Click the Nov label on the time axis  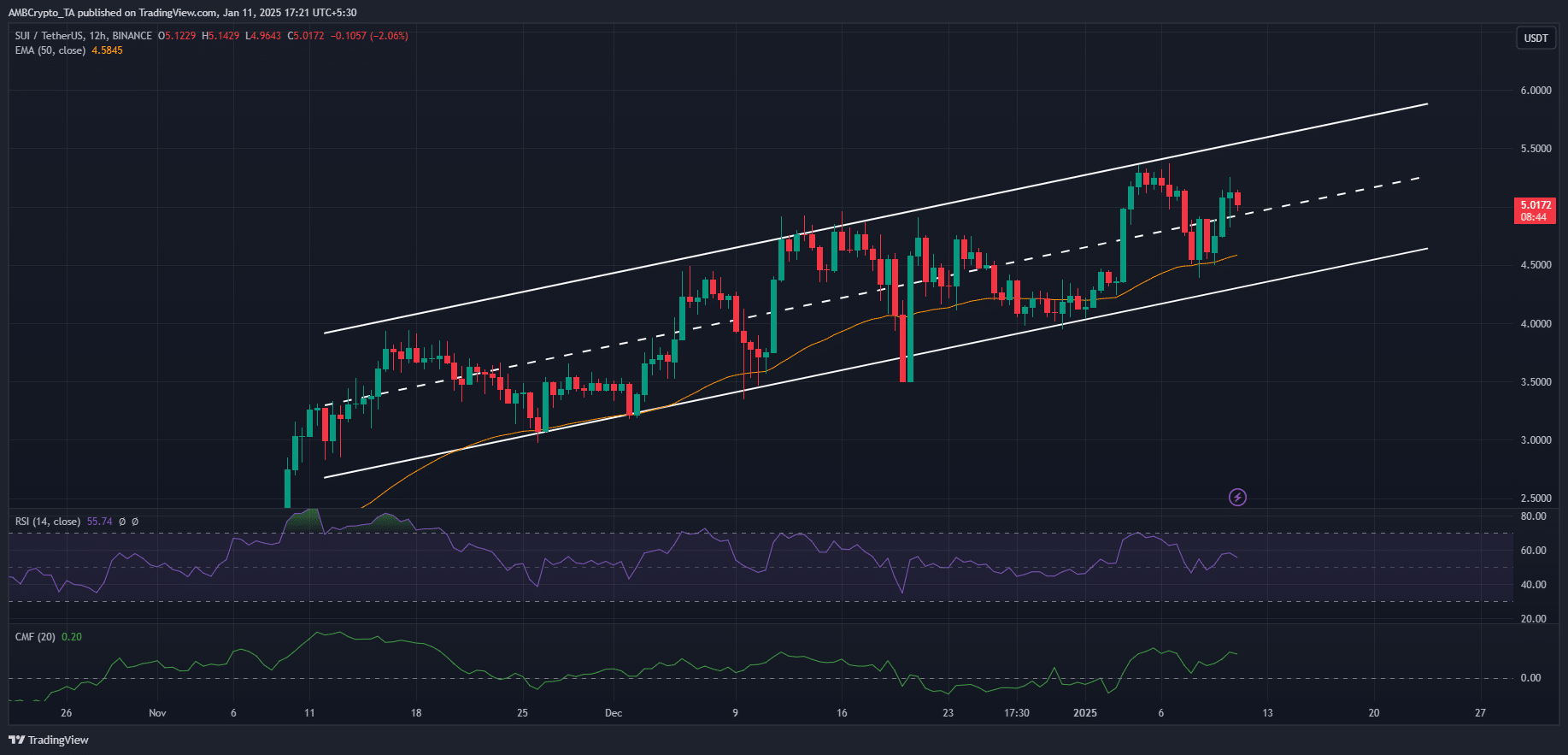157,713
